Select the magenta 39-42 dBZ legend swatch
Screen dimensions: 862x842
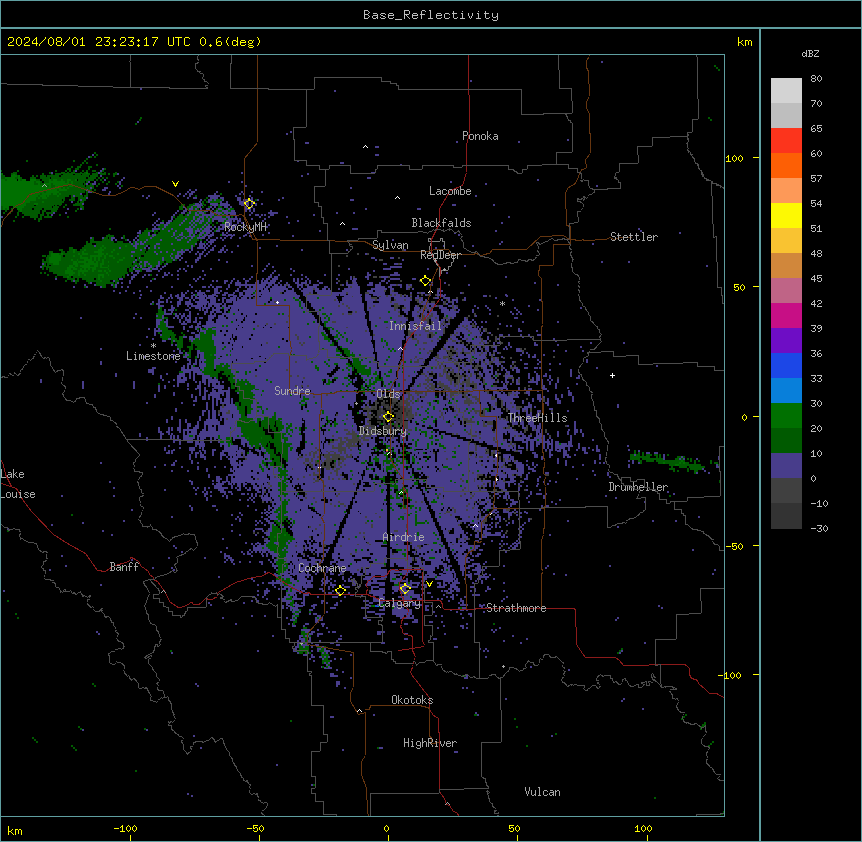tap(786, 315)
